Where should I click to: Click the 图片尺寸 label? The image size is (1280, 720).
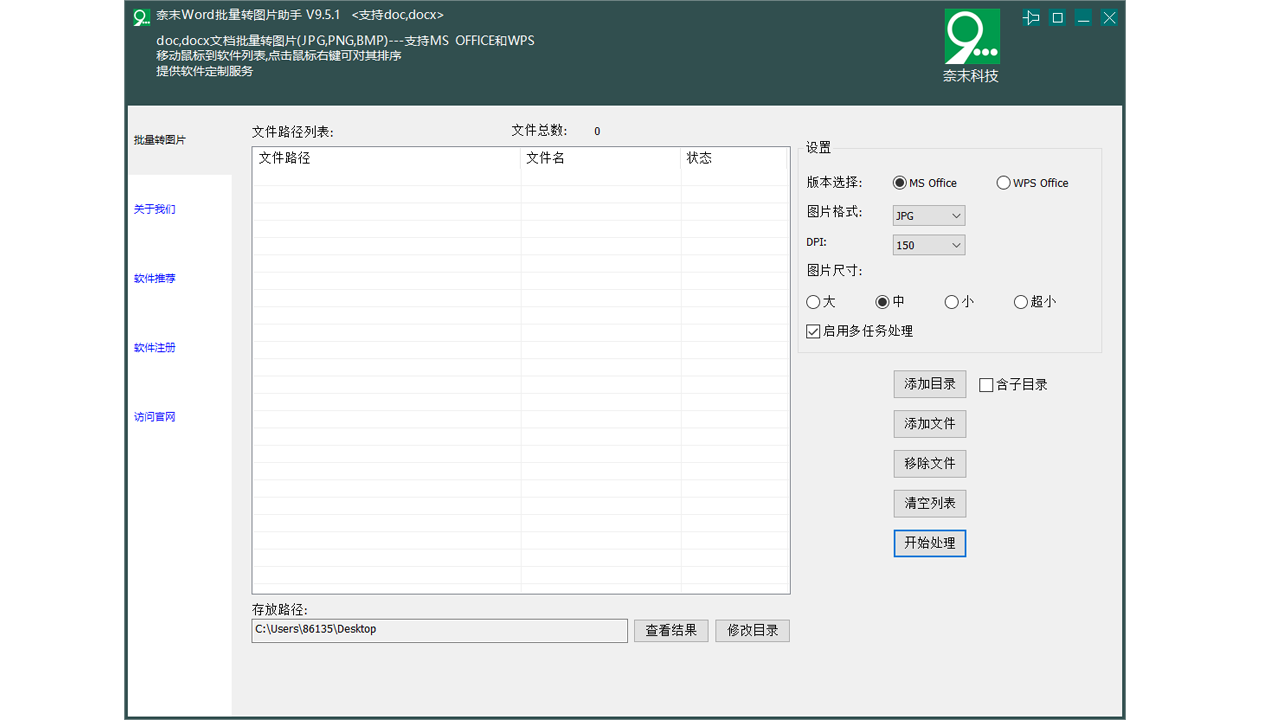834,271
